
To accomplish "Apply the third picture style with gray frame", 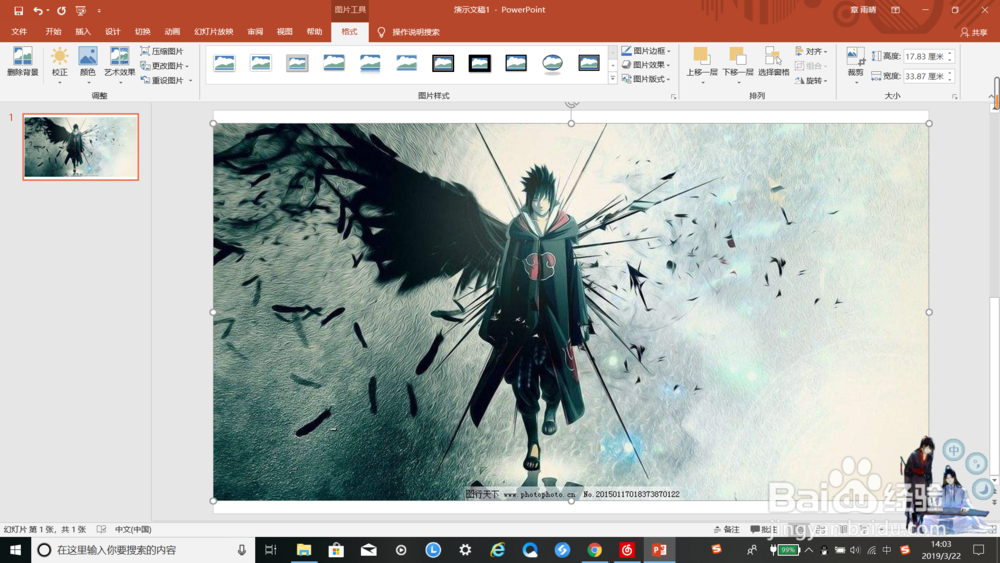I will tap(297, 62).
